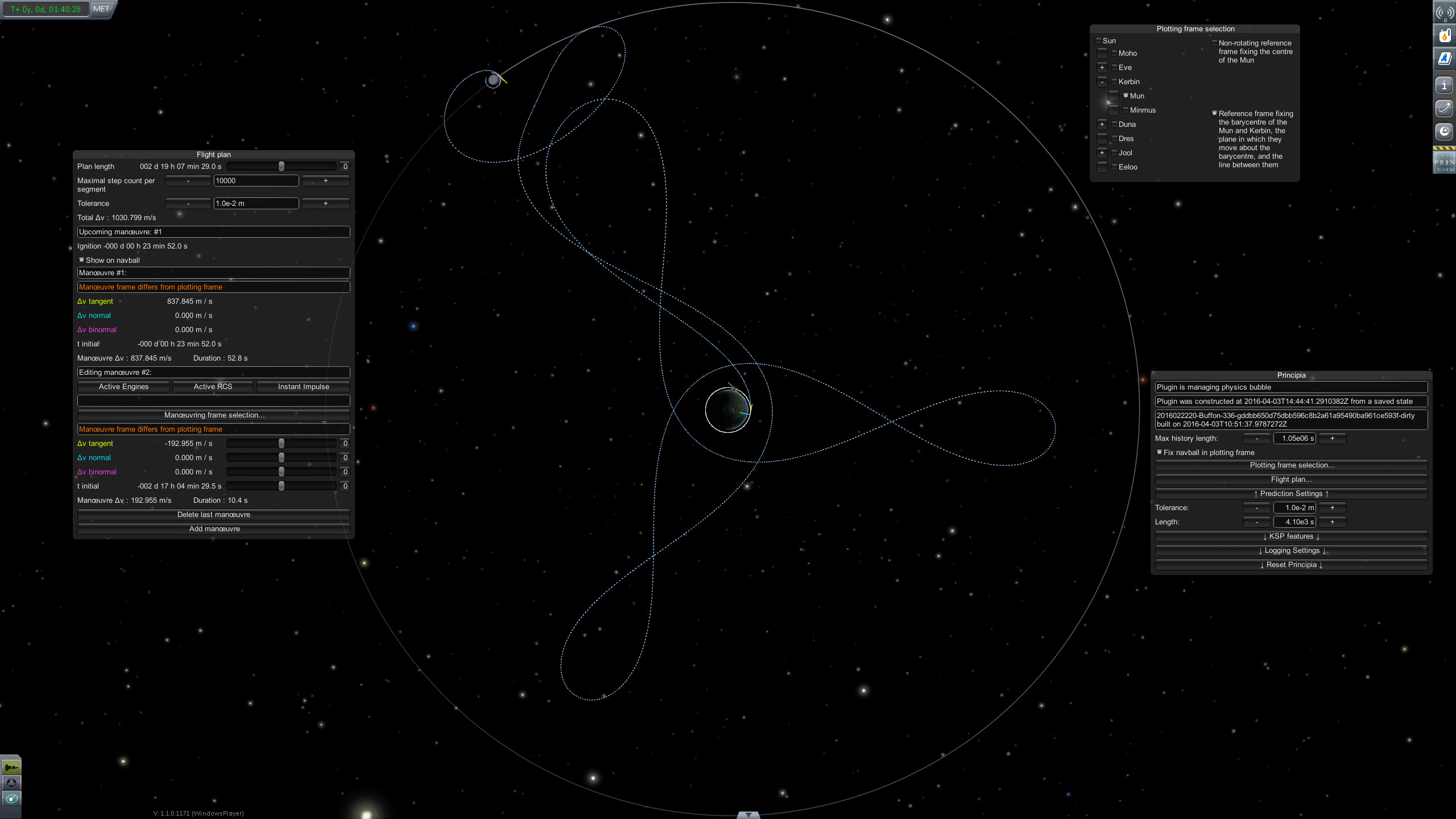Collapse the Kerbin tree node

(1102, 82)
